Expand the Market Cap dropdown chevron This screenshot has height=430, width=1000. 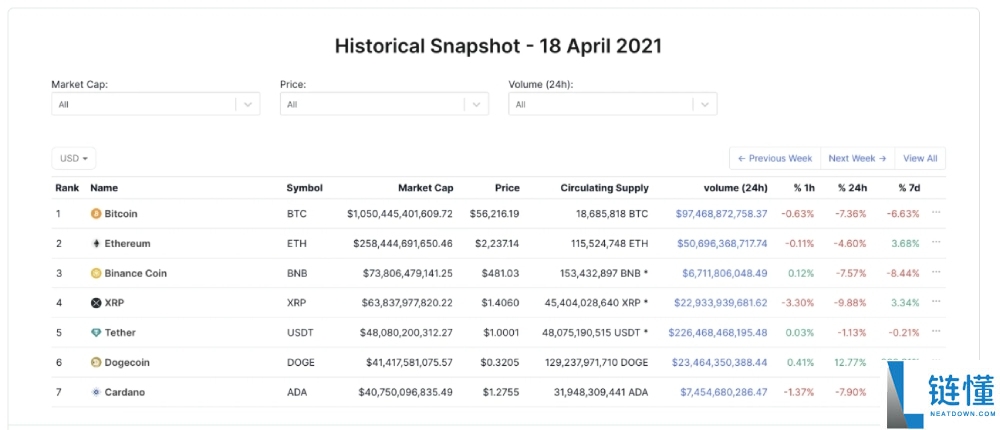coord(248,105)
